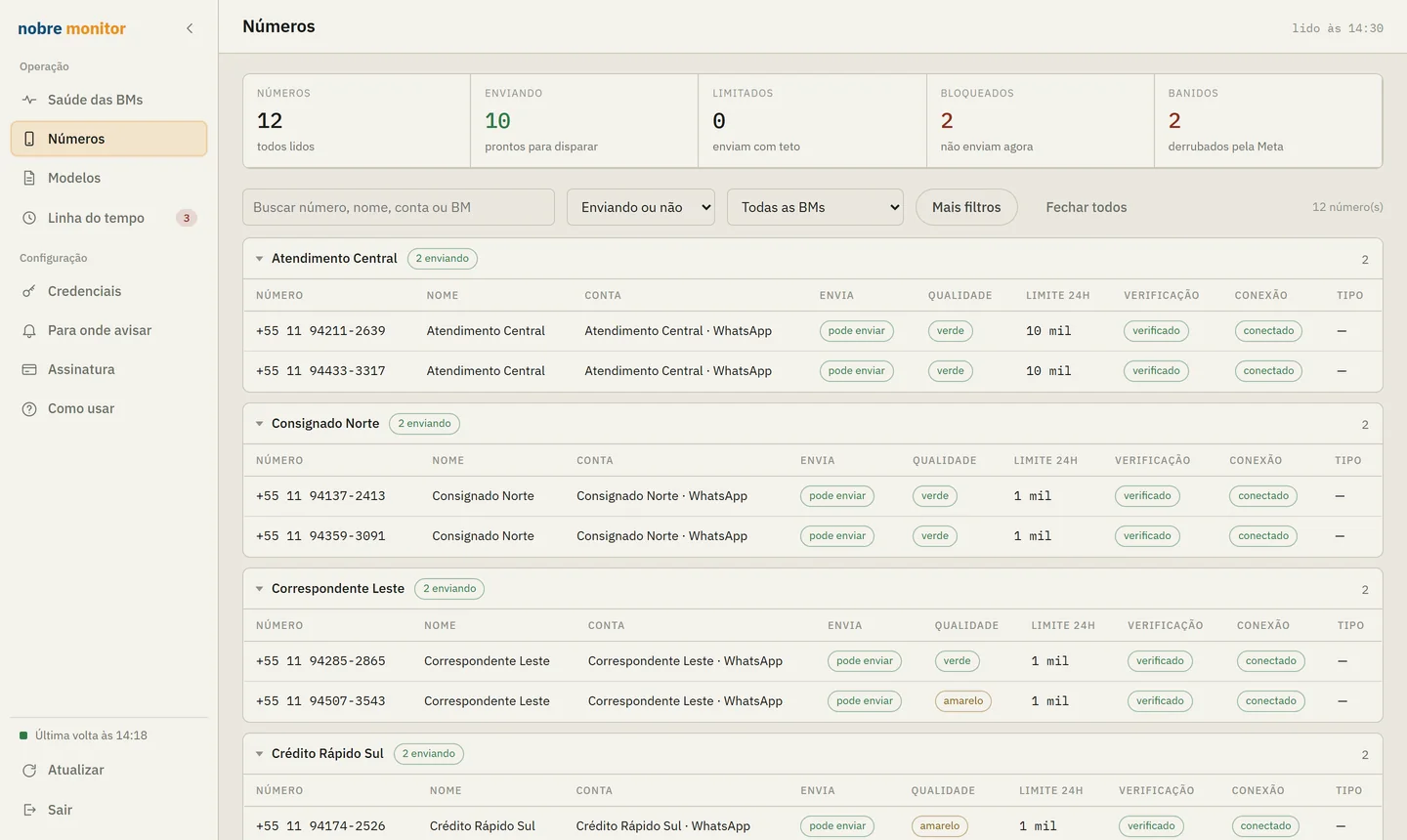This screenshot has width=1407, height=840.
Task: Collapse the Crédito Rápido Sul group
Action: (260, 754)
